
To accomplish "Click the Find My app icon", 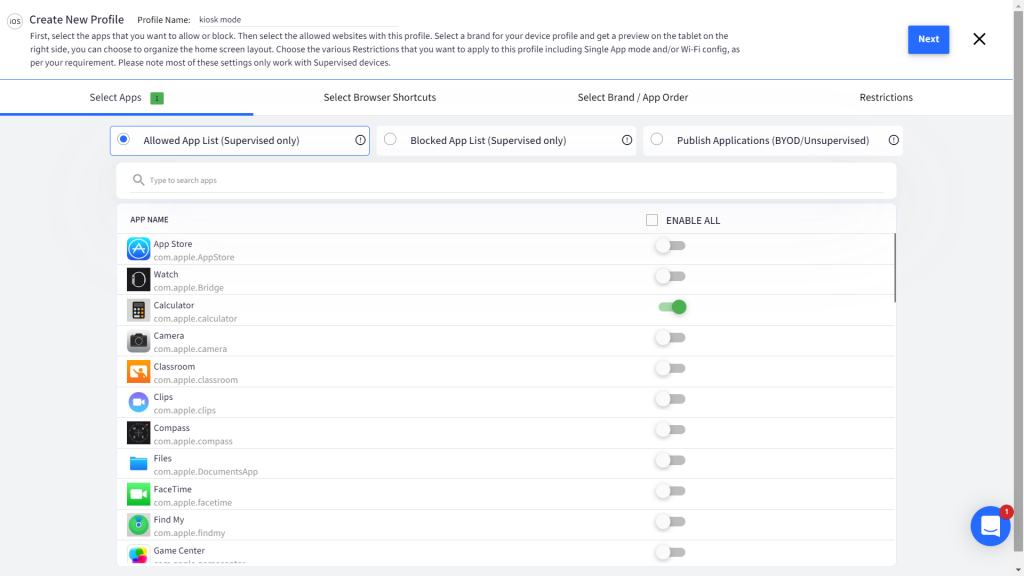I will [x=138, y=525].
